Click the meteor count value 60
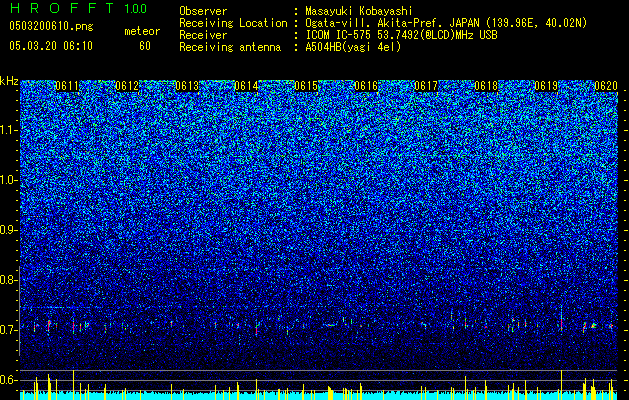This screenshot has height=400, width=629. tap(145, 46)
